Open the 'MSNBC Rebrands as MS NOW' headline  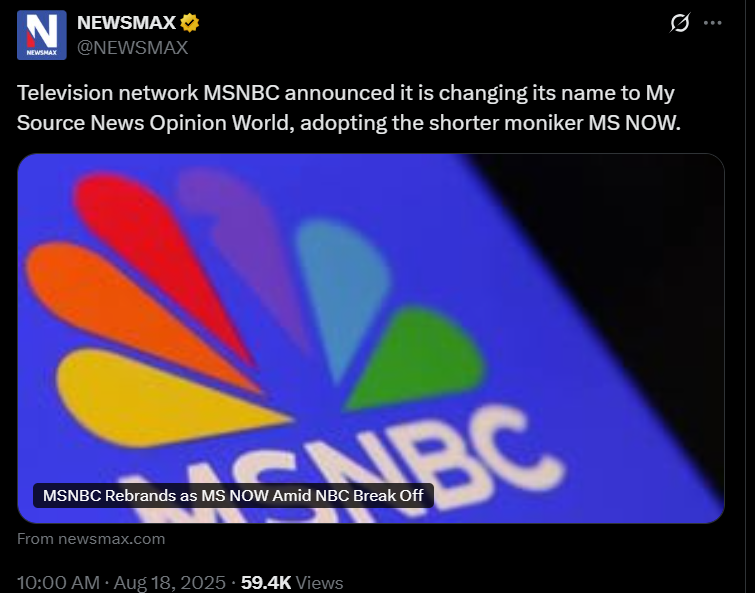[x=233, y=495]
